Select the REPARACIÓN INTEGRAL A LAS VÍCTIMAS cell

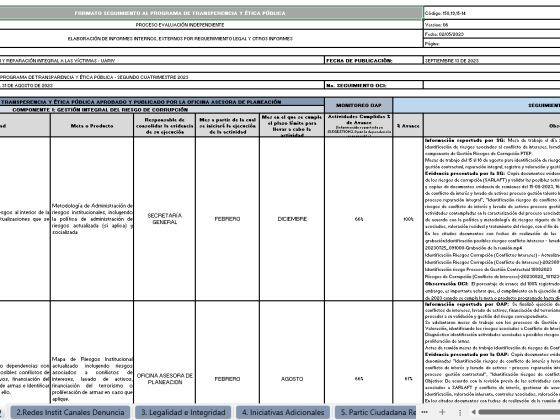click(162, 60)
